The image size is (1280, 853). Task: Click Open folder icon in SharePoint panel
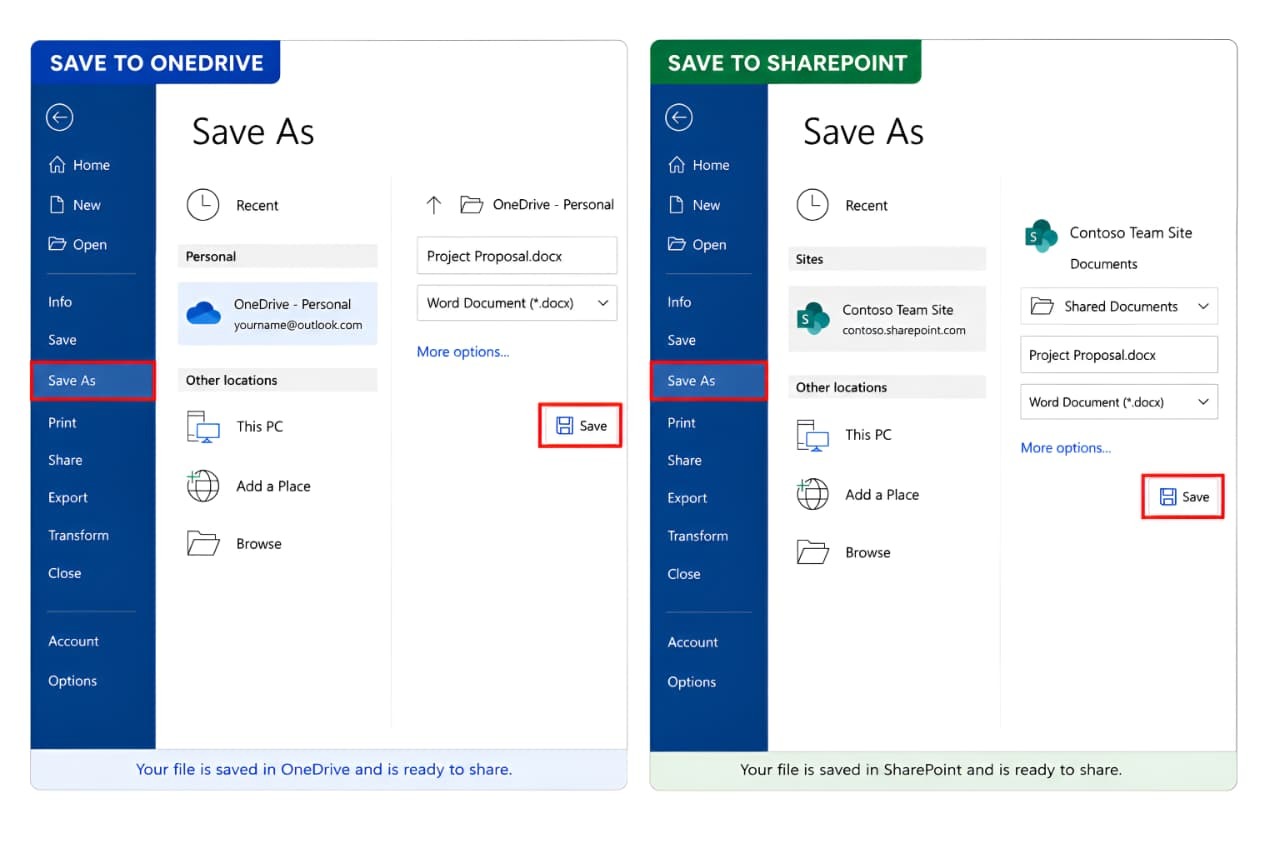pyautogui.click(x=677, y=244)
